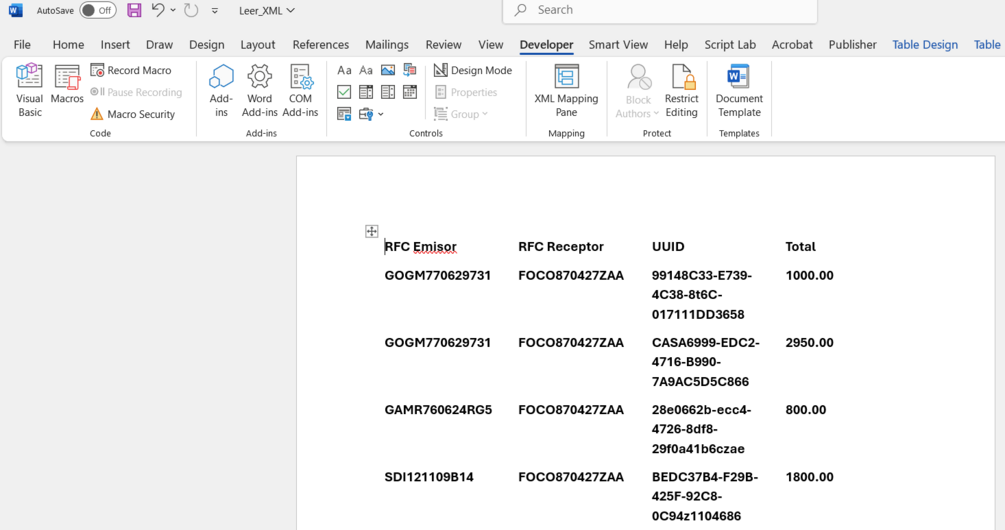Insert Date Picker content control
The image size is (1005, 530).
point(410,92)
